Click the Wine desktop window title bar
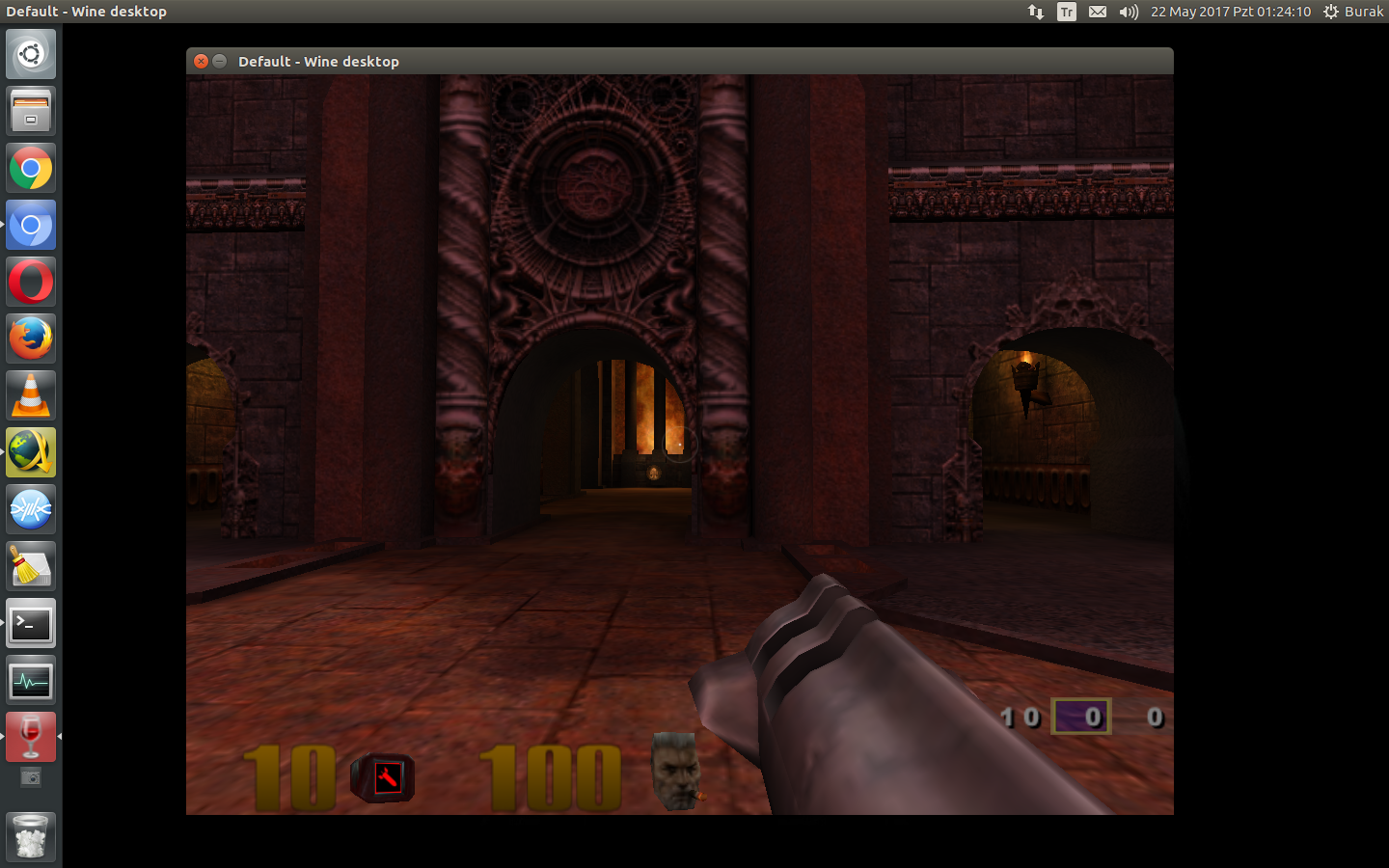The width and height of the screenshot is (1389, 868). pos(680,61)
